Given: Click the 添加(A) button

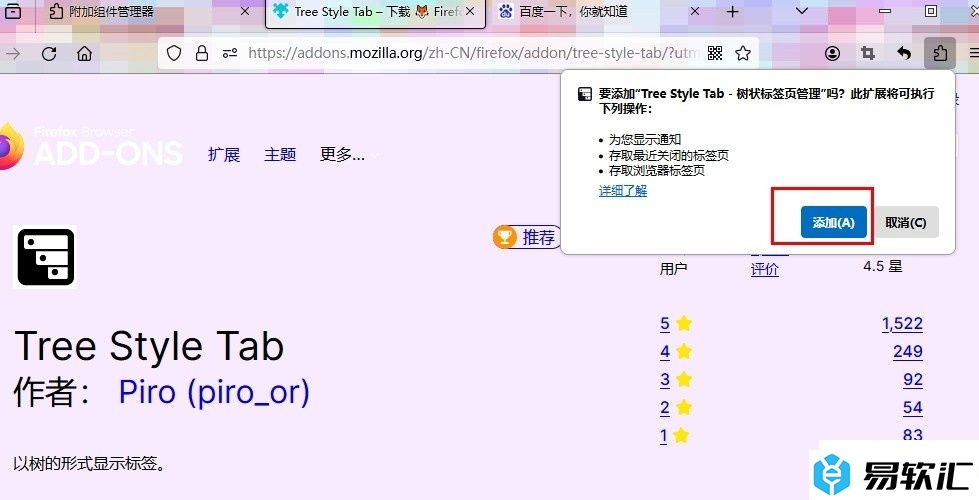Looking at the screenshot, I should point(834,222).
